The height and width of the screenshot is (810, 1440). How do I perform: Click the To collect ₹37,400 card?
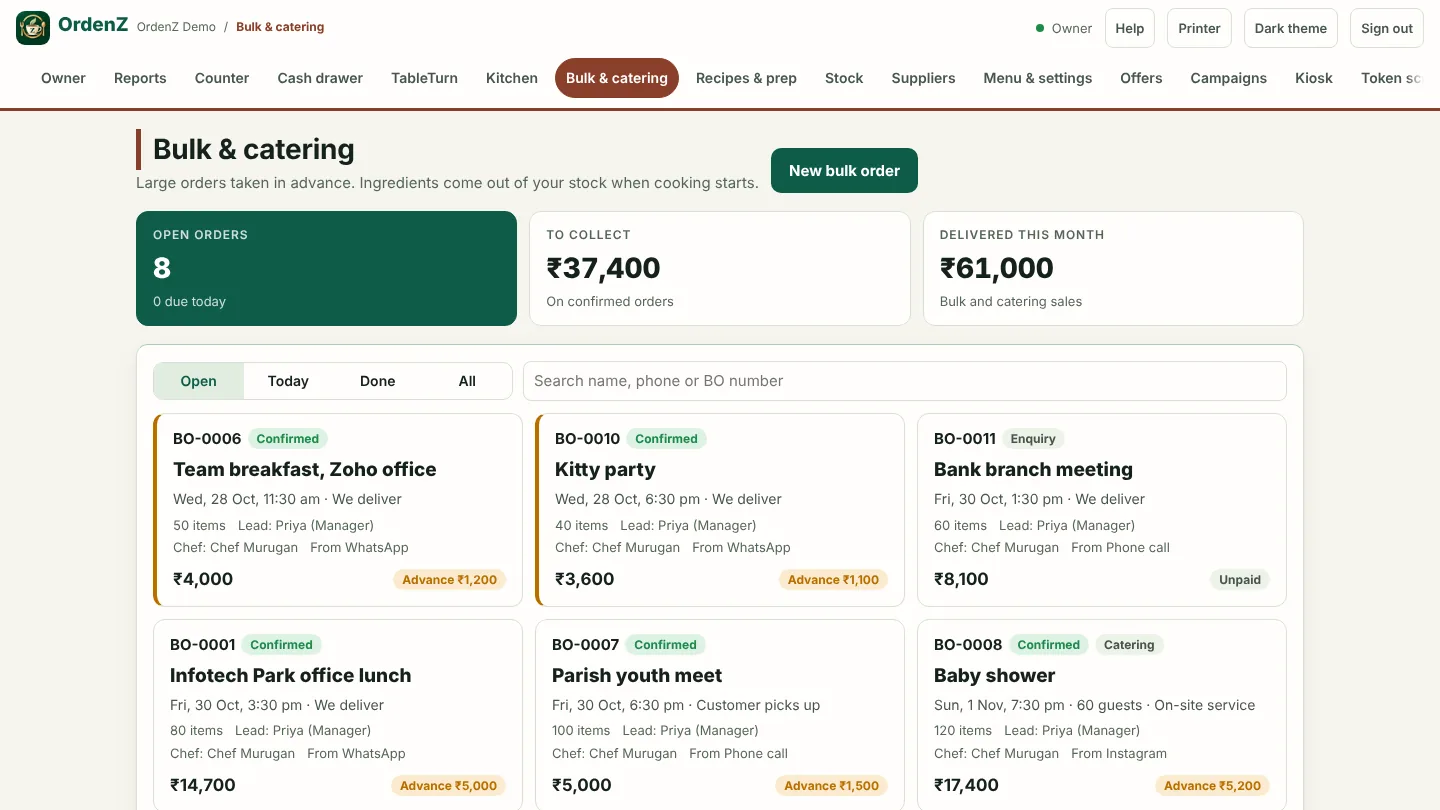tap(720, 268)
